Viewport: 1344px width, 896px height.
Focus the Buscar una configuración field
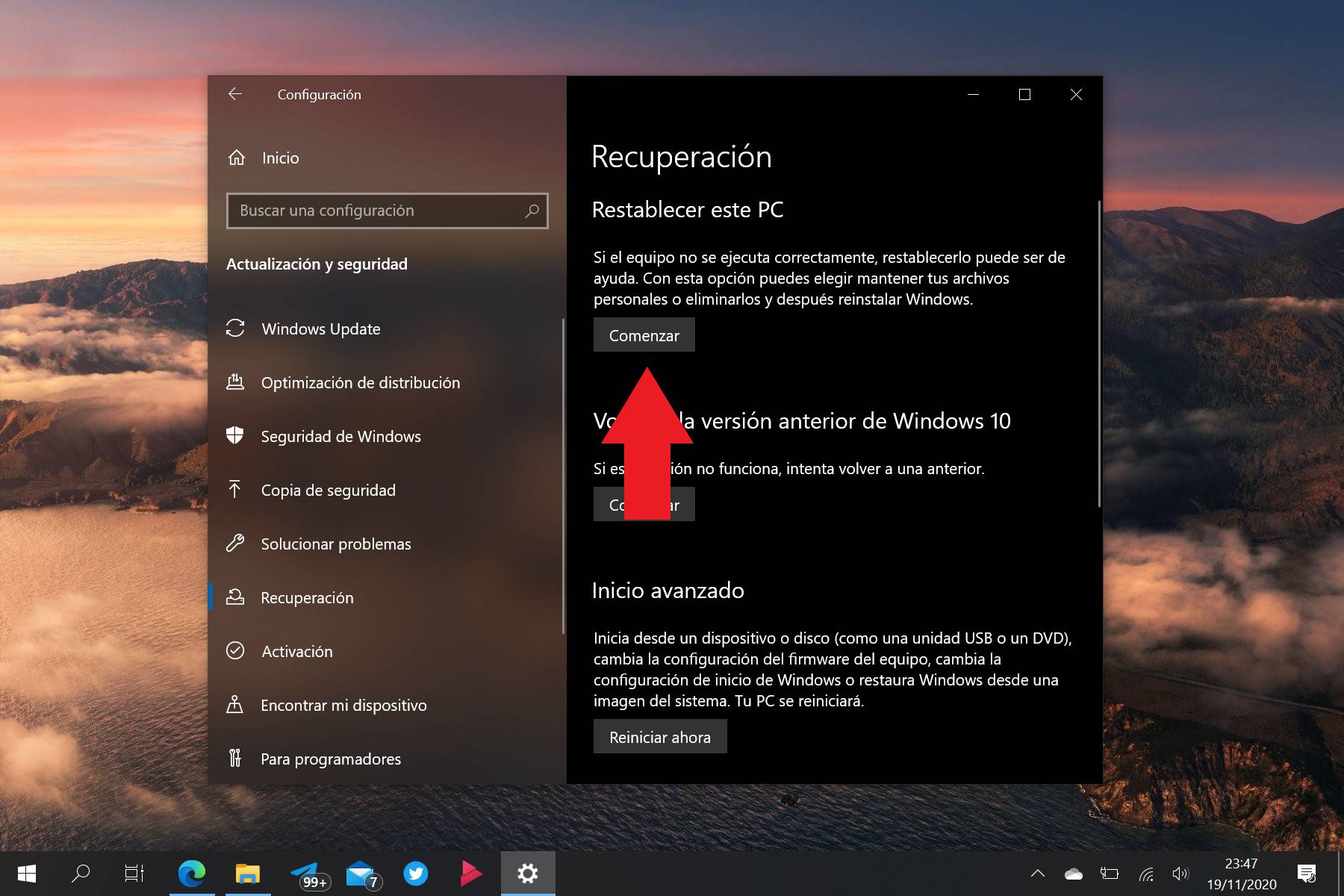click(x=387, y=211)
